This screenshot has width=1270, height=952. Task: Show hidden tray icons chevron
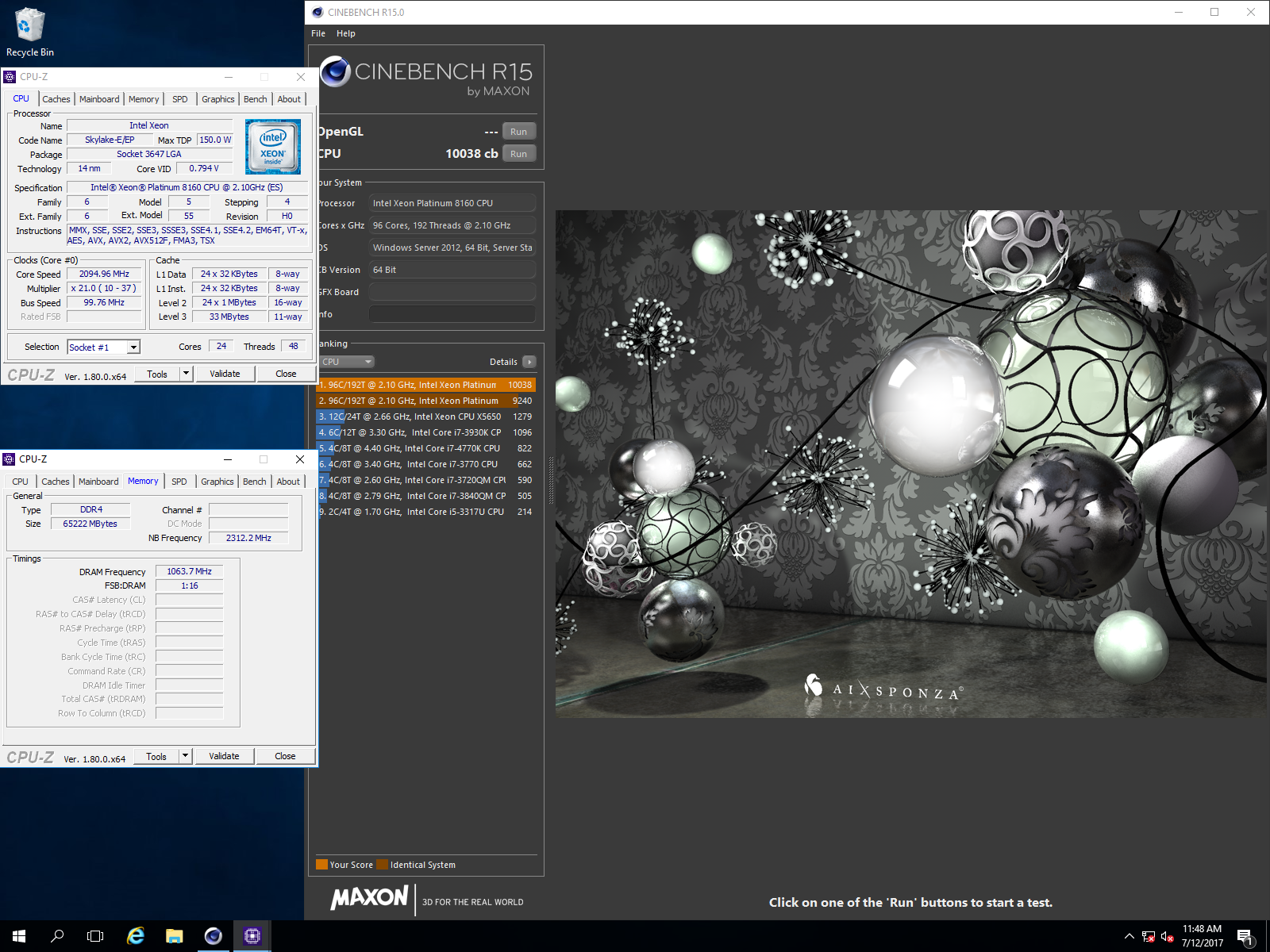[1130, 936]
